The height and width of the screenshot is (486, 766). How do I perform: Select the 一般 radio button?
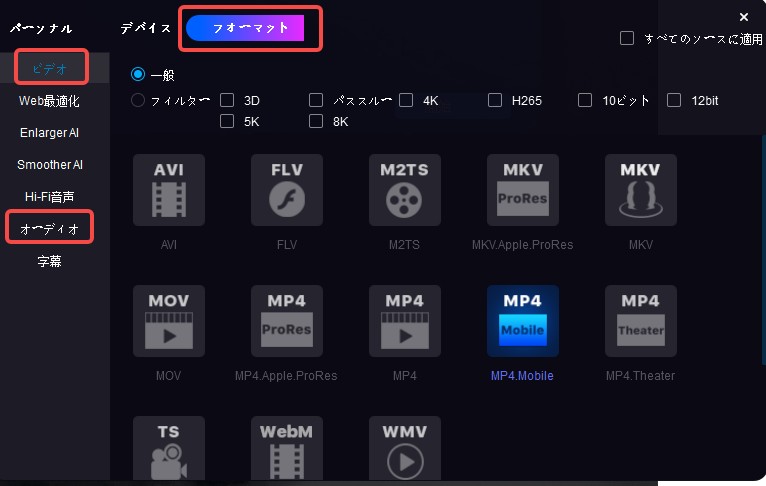coord(138,74)
